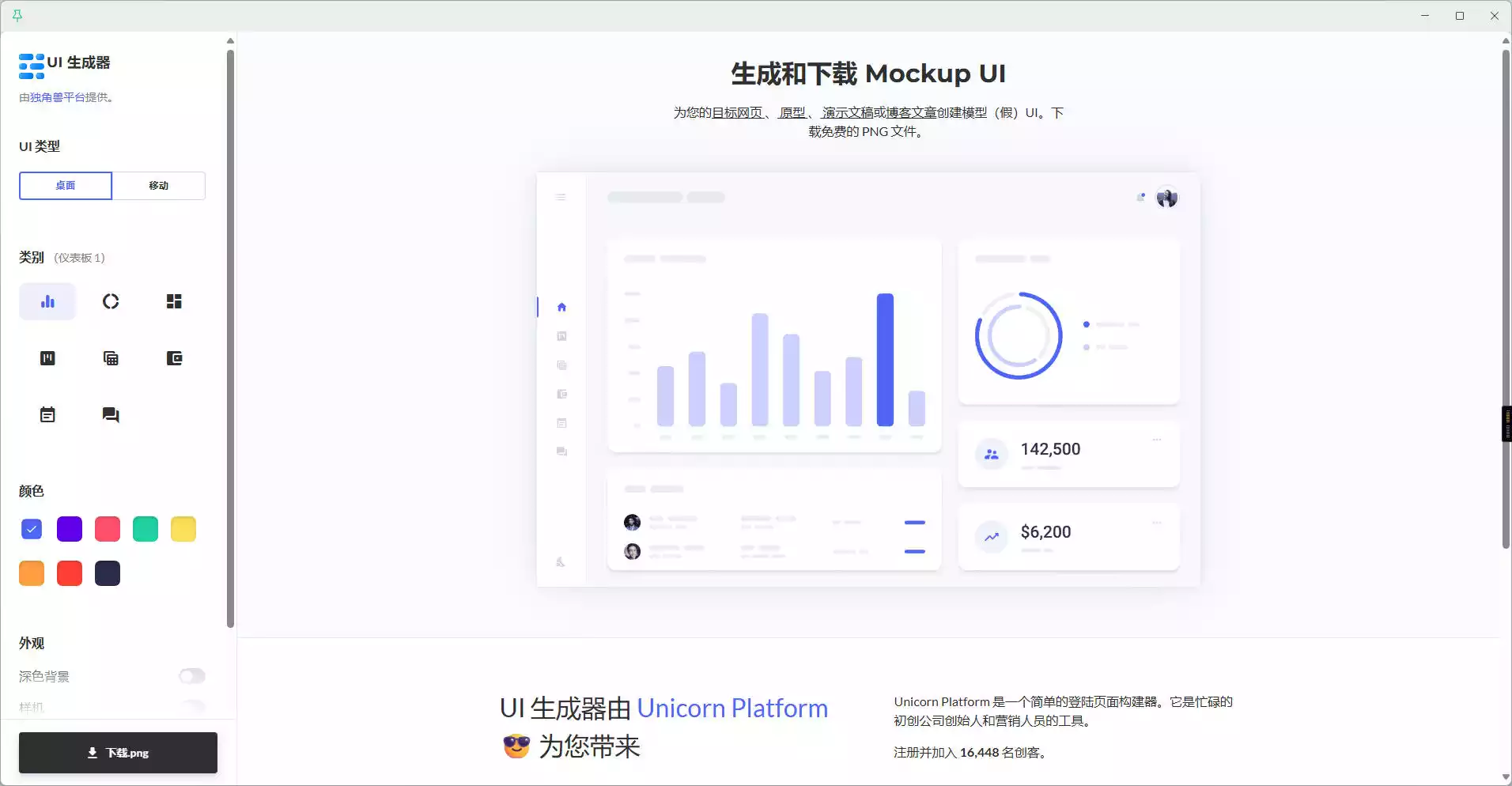Viewport: 1512px width, 786px height.
Task: Click the home icon in mockup sidebar
Action: point(561,307)
